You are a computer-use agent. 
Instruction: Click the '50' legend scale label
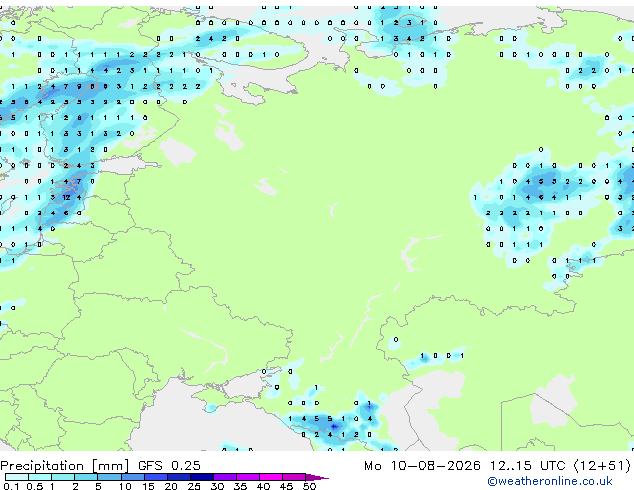(309, 486)
